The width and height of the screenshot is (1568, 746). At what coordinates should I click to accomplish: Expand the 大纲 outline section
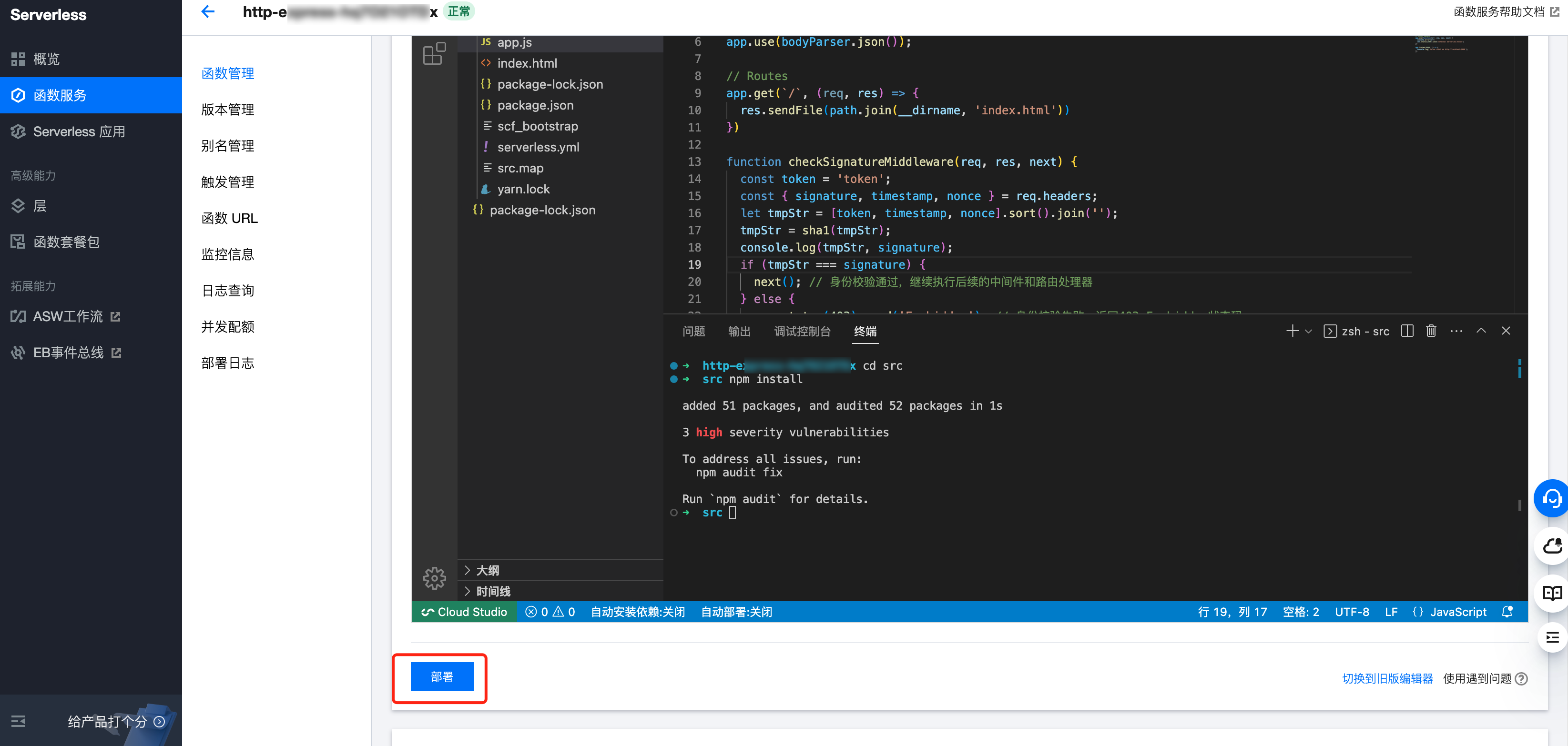click(487, 570)
